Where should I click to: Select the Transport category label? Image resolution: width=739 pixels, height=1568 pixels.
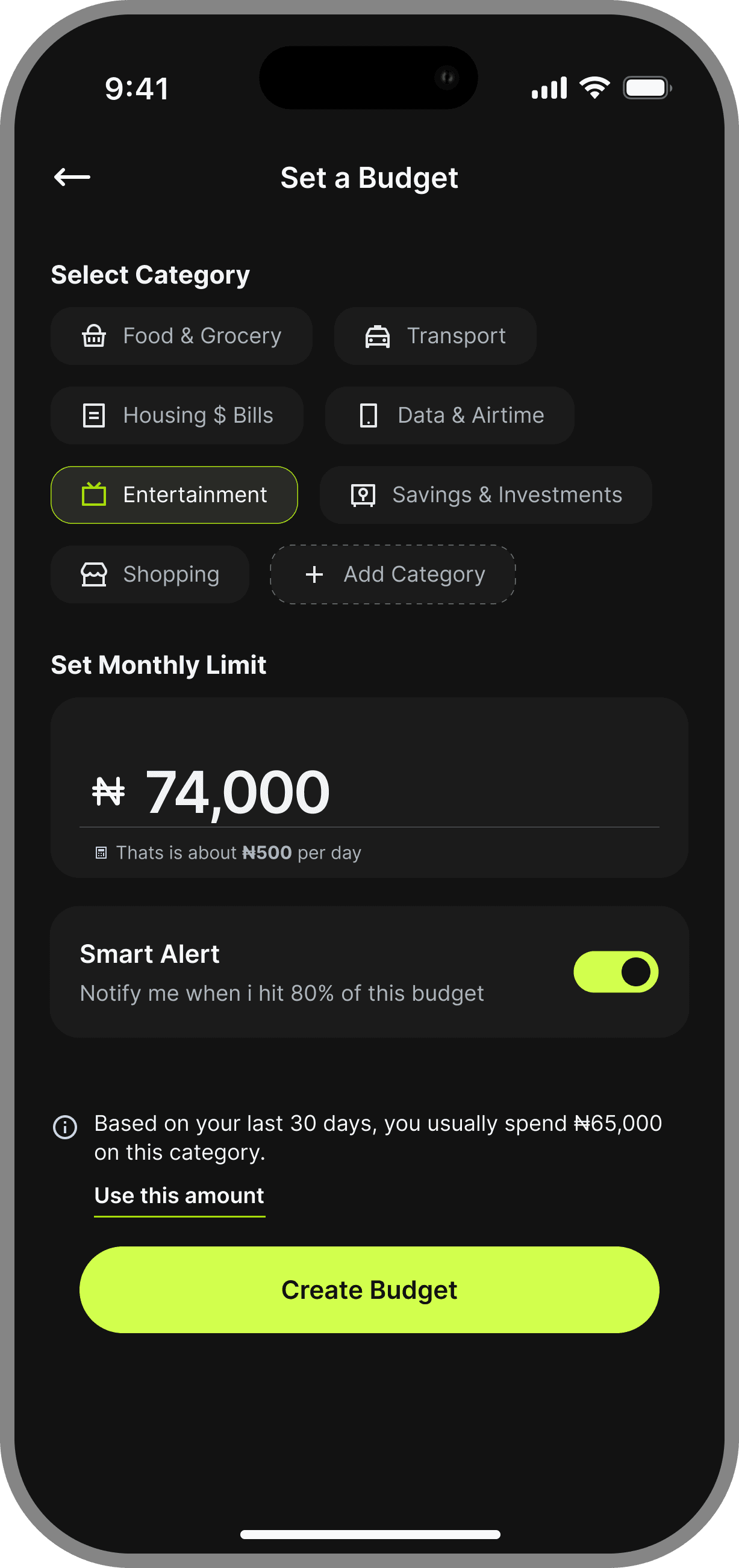(456, 336)
